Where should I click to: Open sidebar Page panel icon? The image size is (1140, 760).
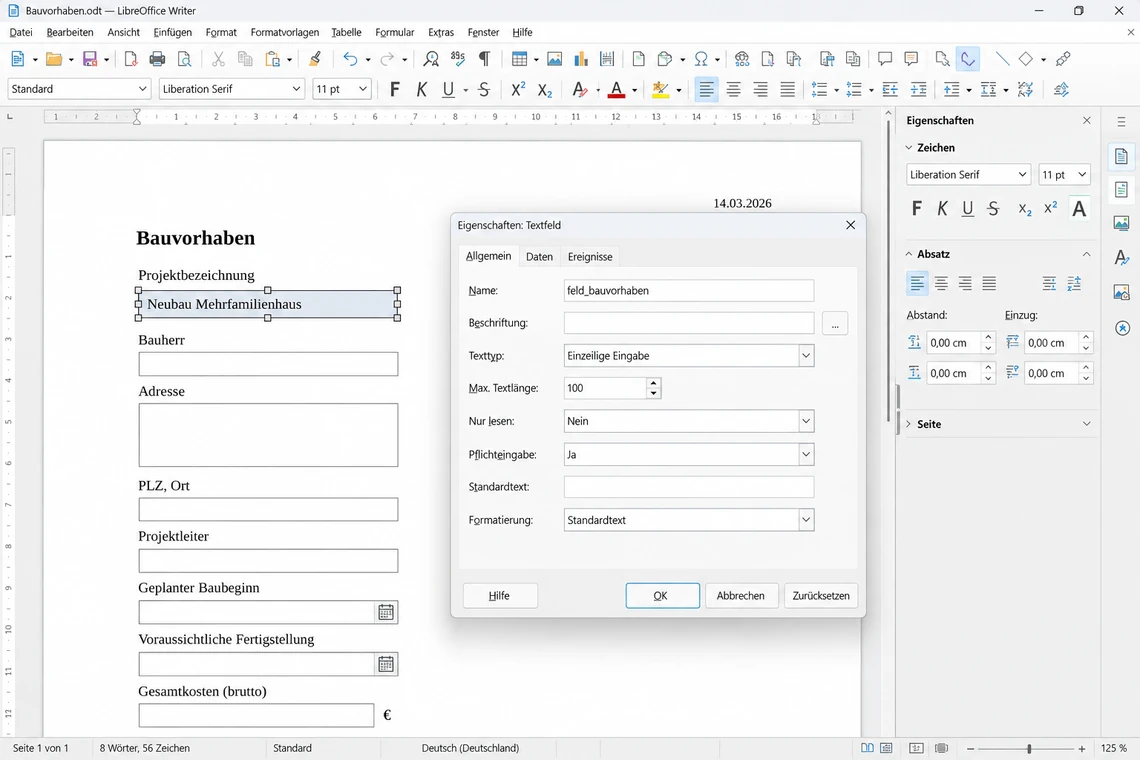coord(1121,190)
